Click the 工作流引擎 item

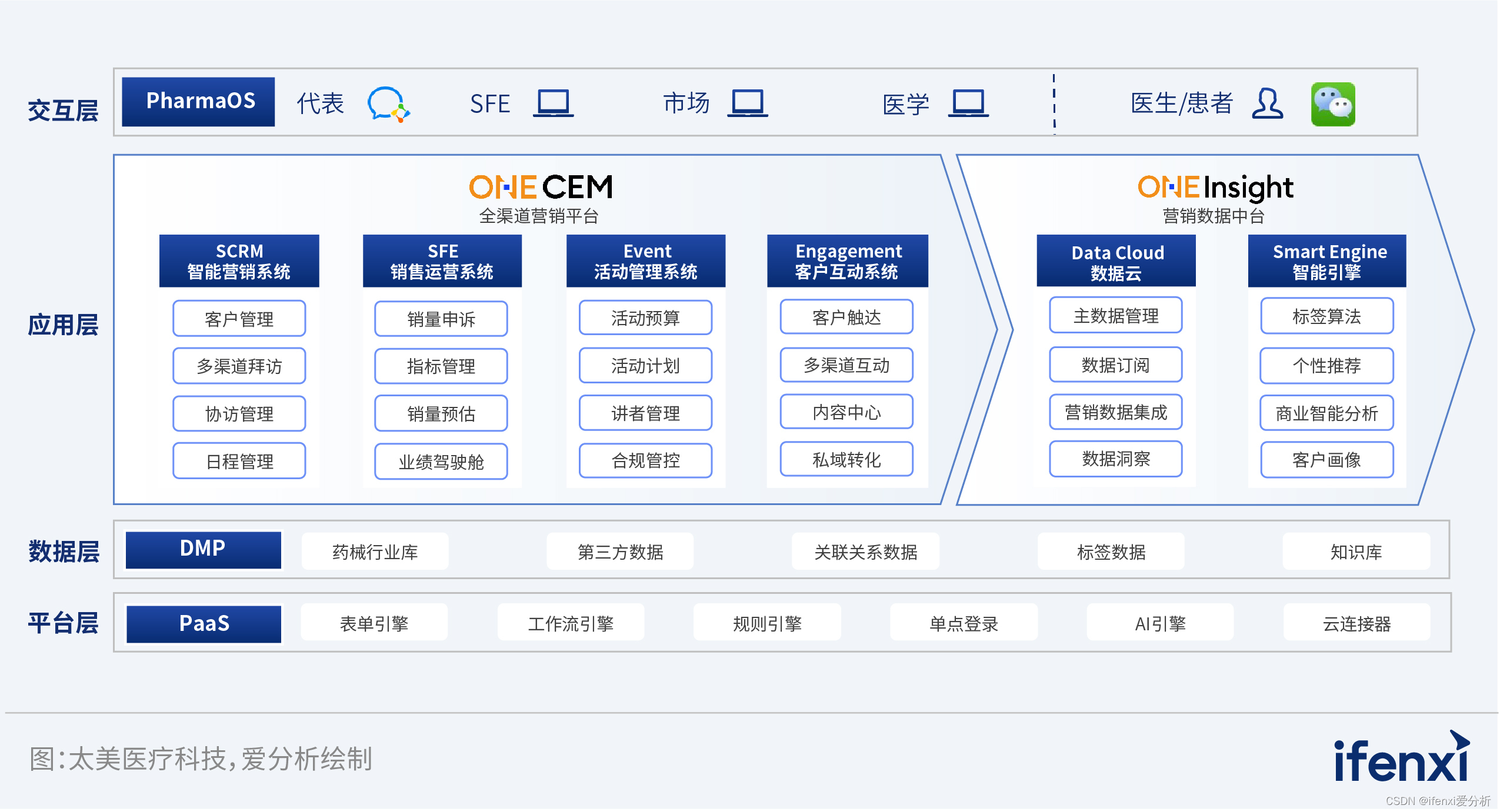pyautogui.click(x=571, y=623)
